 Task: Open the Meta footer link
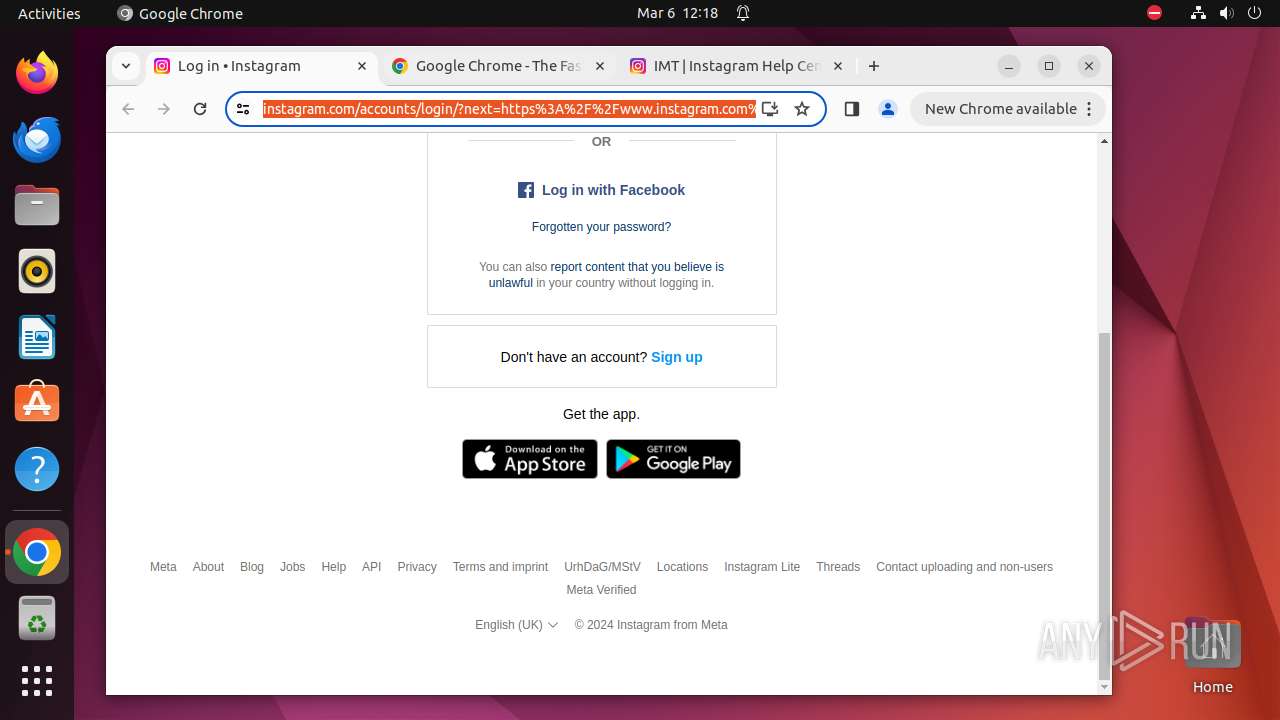[163, 567]
